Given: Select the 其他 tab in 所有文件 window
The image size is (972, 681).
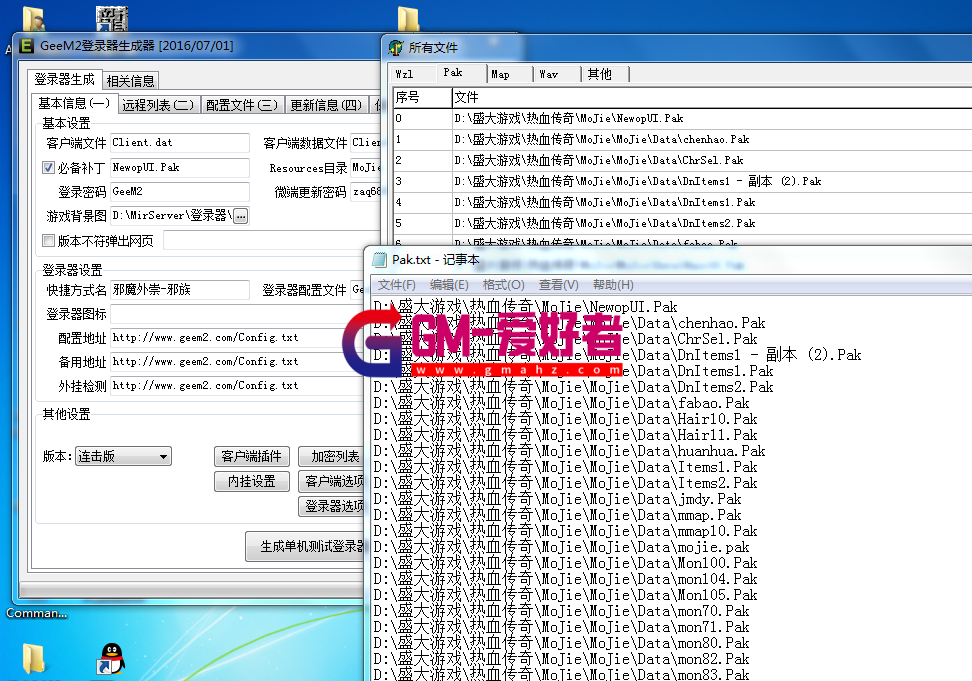Looking at the screenshot, I should 606,74.
